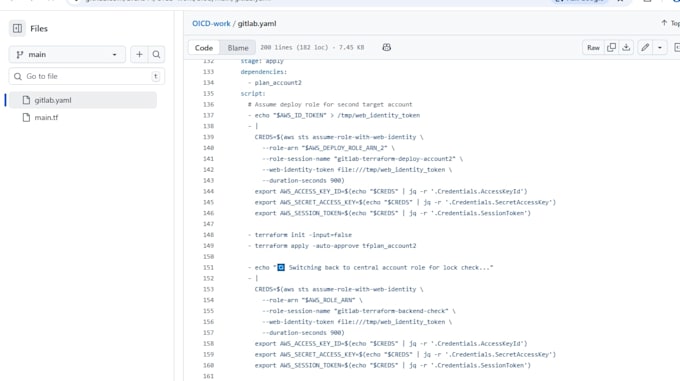Image resolution: width=680 pixels, height=381 pixels.
Task: Open the OICD-work breadcrumb link
Action: coord(211,23)
